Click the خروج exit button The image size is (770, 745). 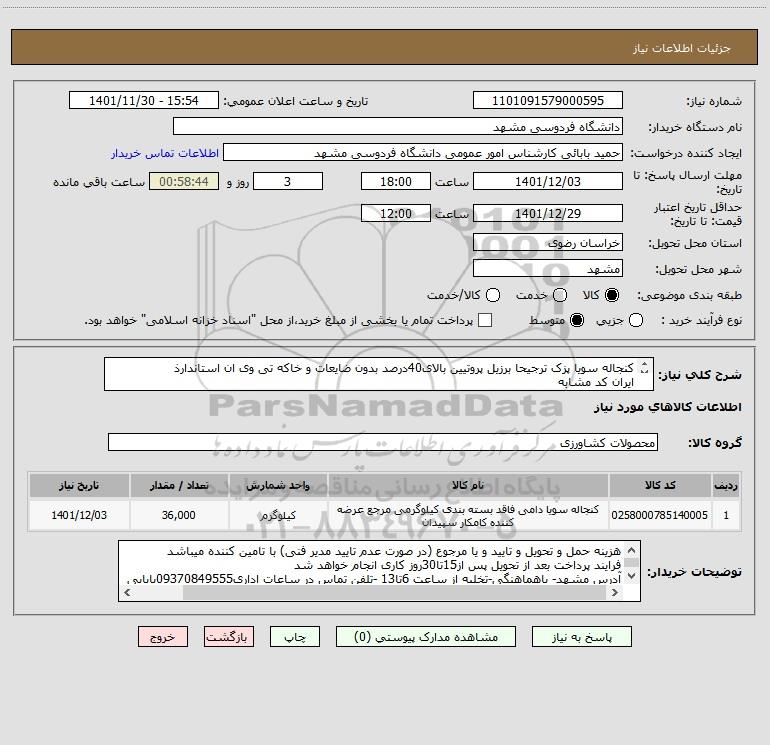163,637
